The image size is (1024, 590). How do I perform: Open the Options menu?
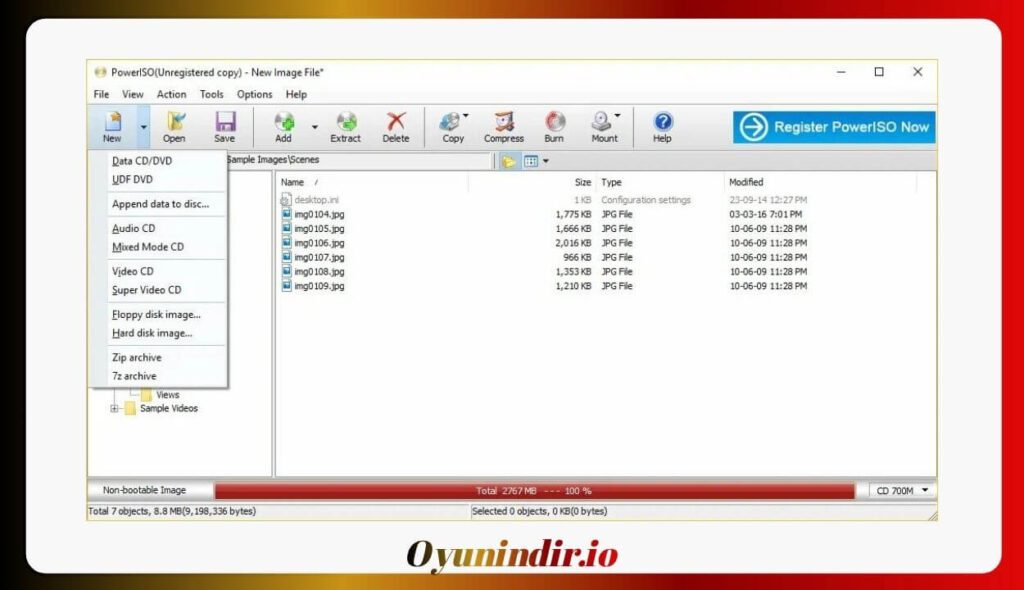point(255,94)
